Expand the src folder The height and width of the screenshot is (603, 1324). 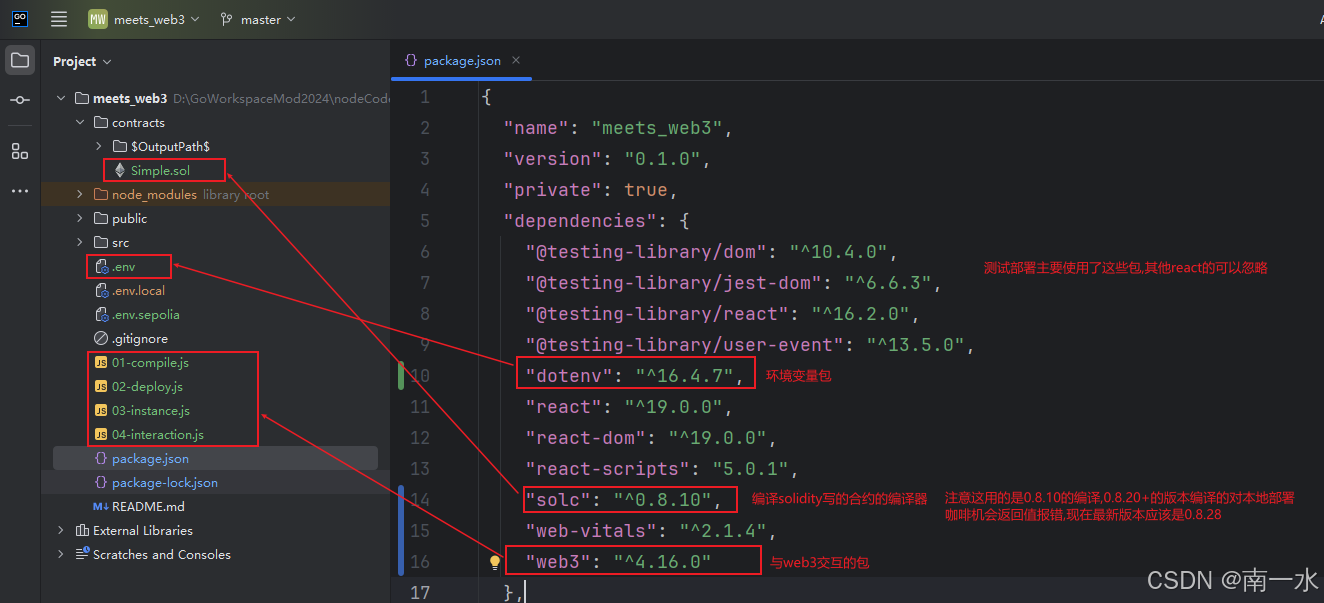(80, 242)
